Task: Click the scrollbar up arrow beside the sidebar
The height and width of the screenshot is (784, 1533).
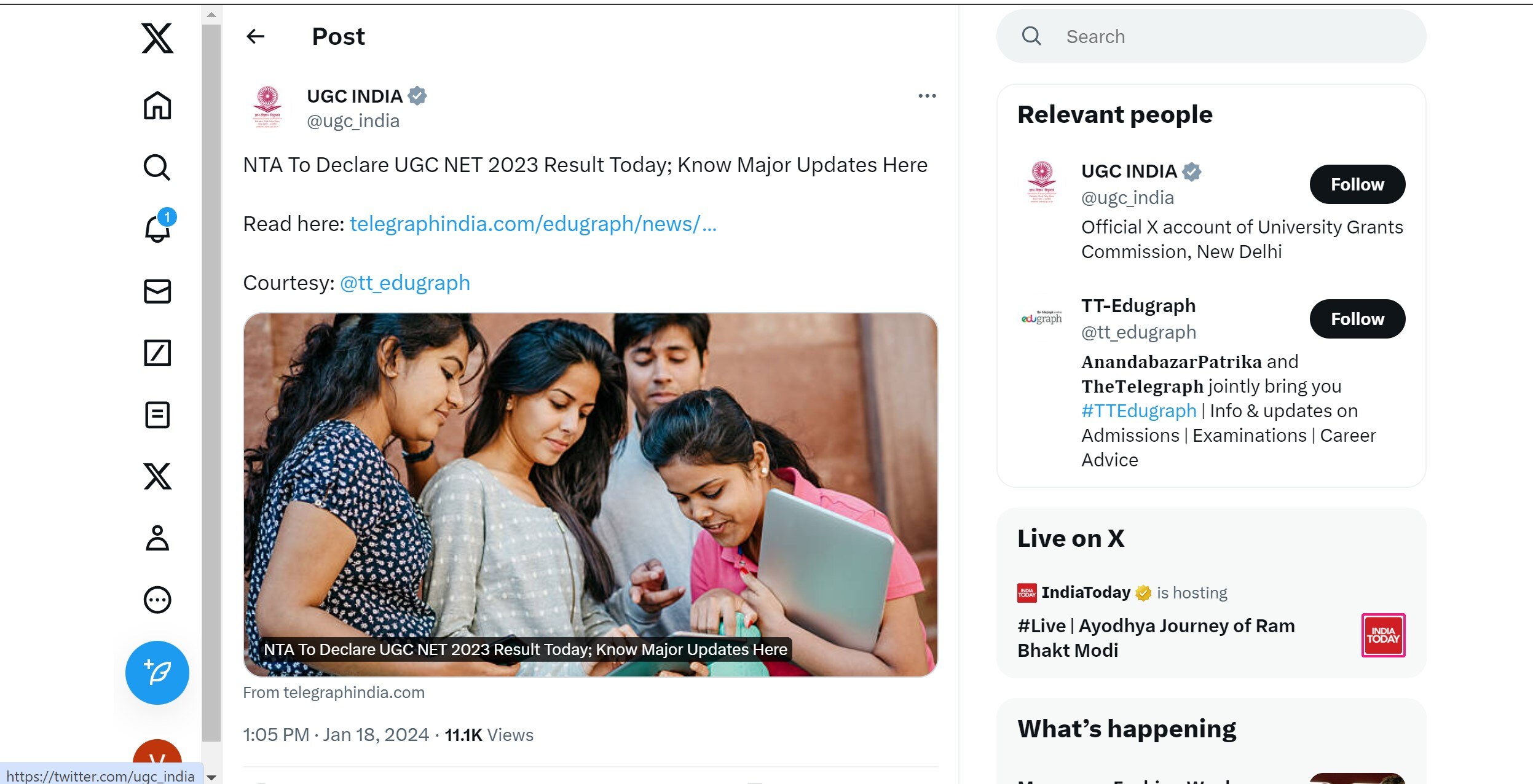Action: pos(211,15)
